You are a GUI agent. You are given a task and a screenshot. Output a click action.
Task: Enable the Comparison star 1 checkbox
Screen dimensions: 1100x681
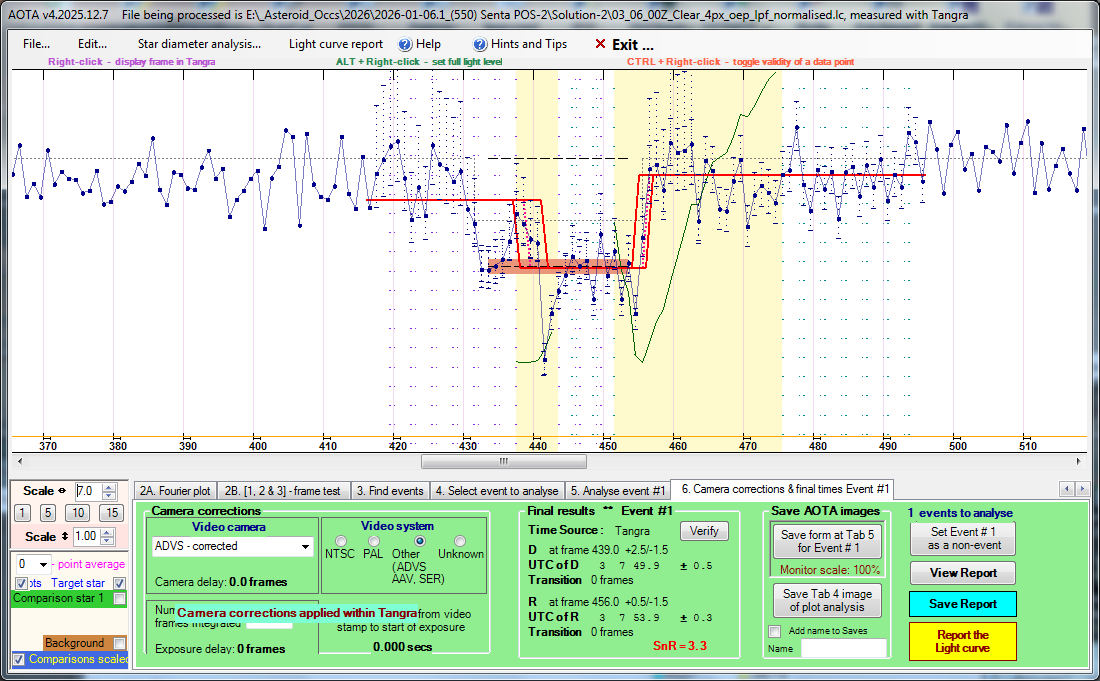(120, 599)
